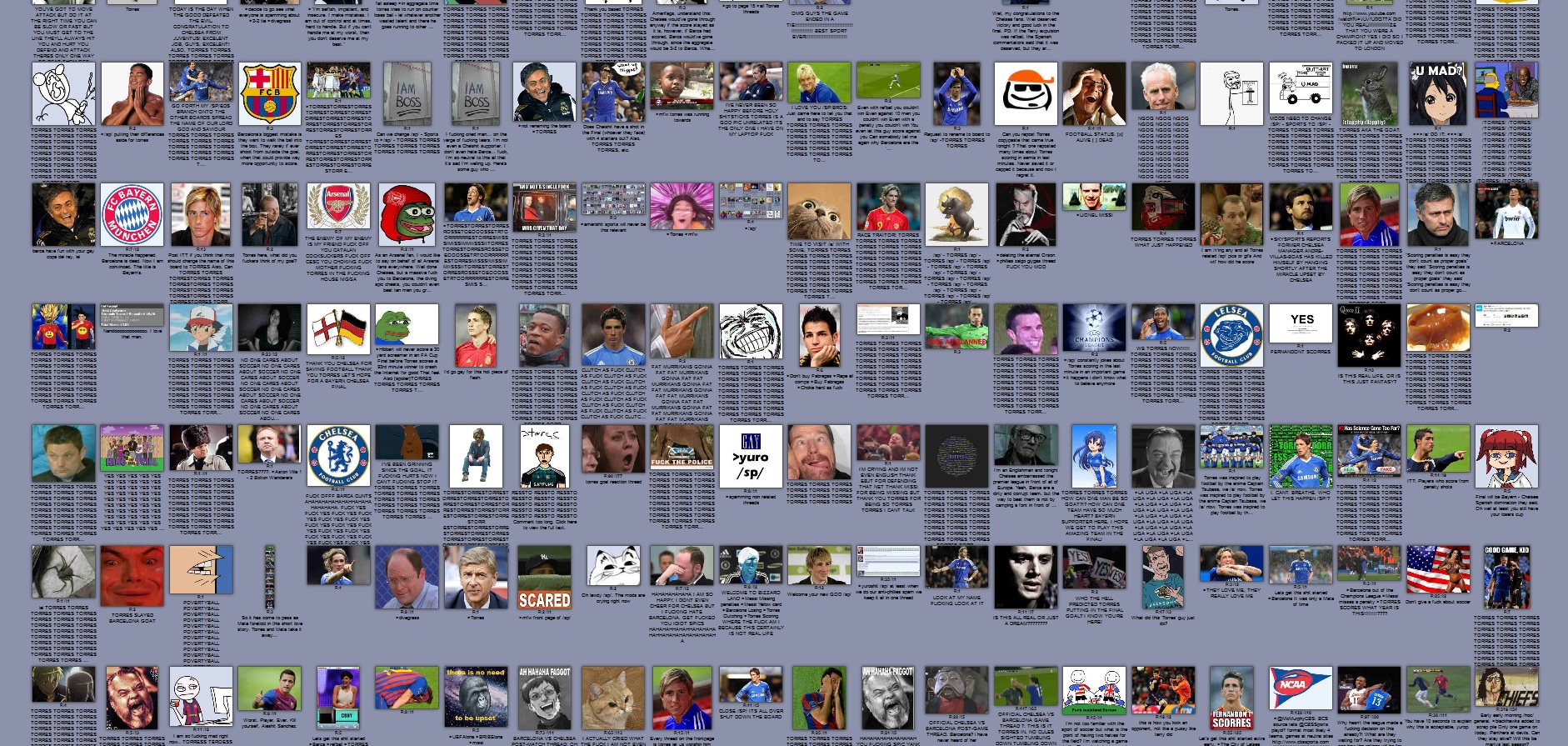The height and width of the screenshot is (746, 1568).
Task: Open the Chelsea Football Club blue crest thread
Action: click(x=338, y=456)
